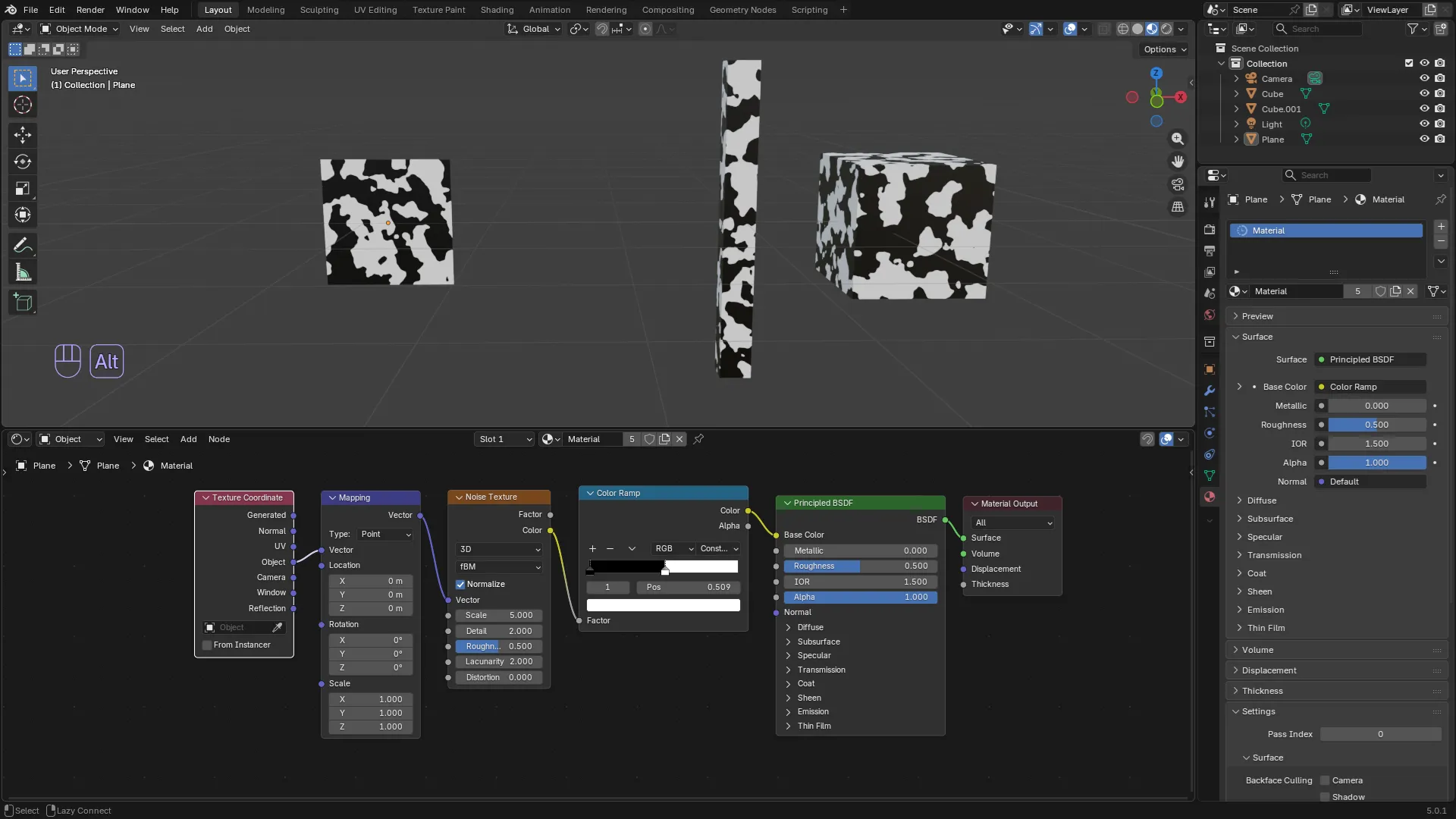The height and width of the screenshot is (819, 1456).
Task: Switch to the Shading workspace tab
Action: [497, 10]
